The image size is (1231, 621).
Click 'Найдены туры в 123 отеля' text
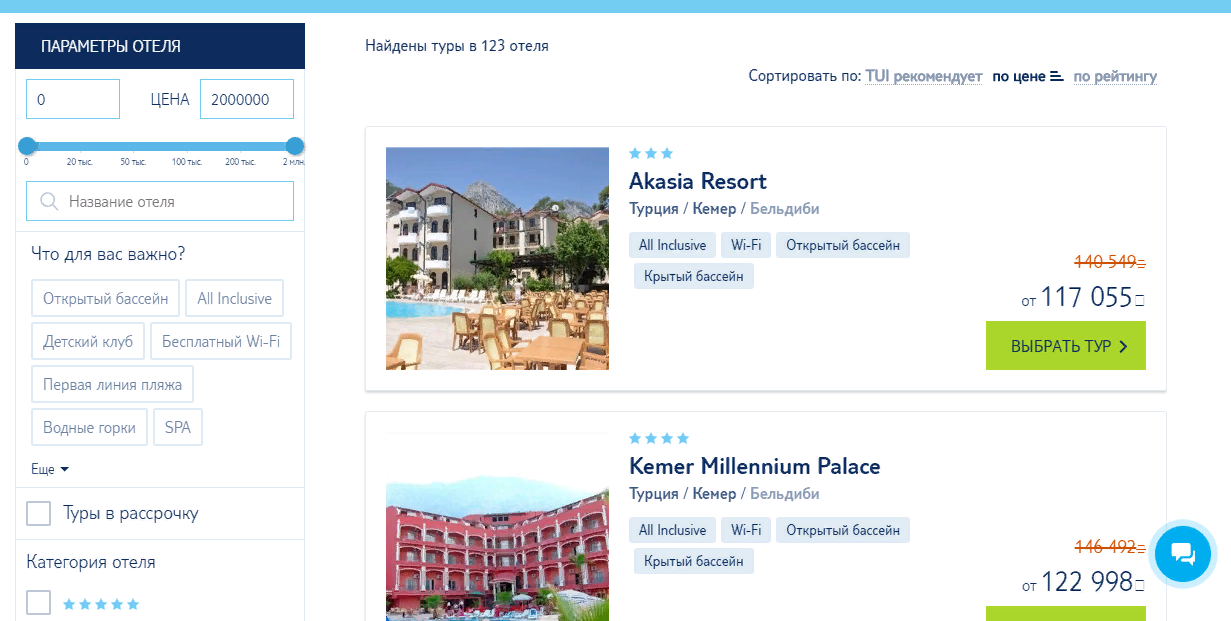click(x=457, y=46)
